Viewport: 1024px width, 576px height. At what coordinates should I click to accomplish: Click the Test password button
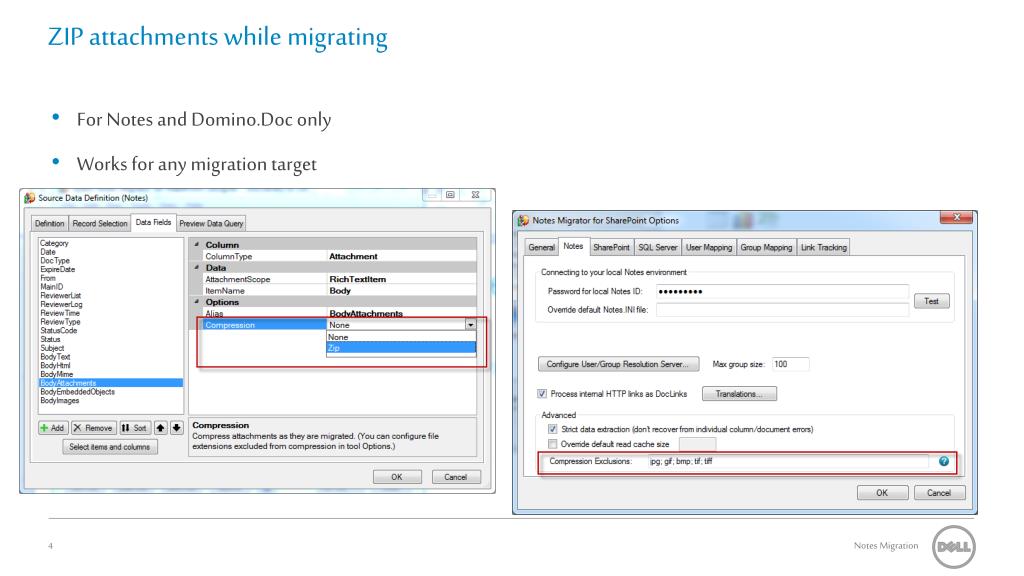click(x=931, y=301)
